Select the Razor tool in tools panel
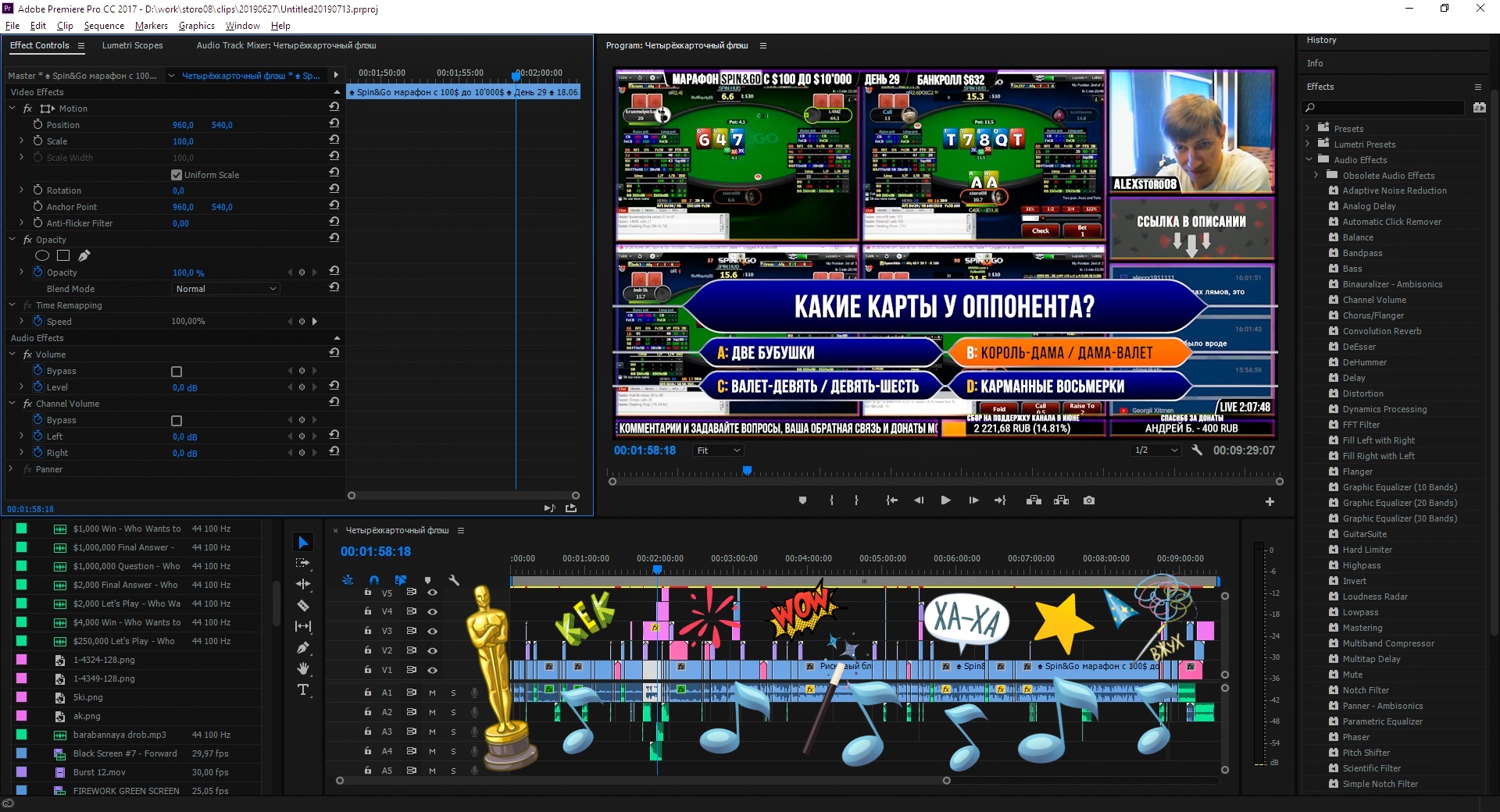Image resolution: width=1500 pixels, height=812 pixels. [x=303, y=605]
